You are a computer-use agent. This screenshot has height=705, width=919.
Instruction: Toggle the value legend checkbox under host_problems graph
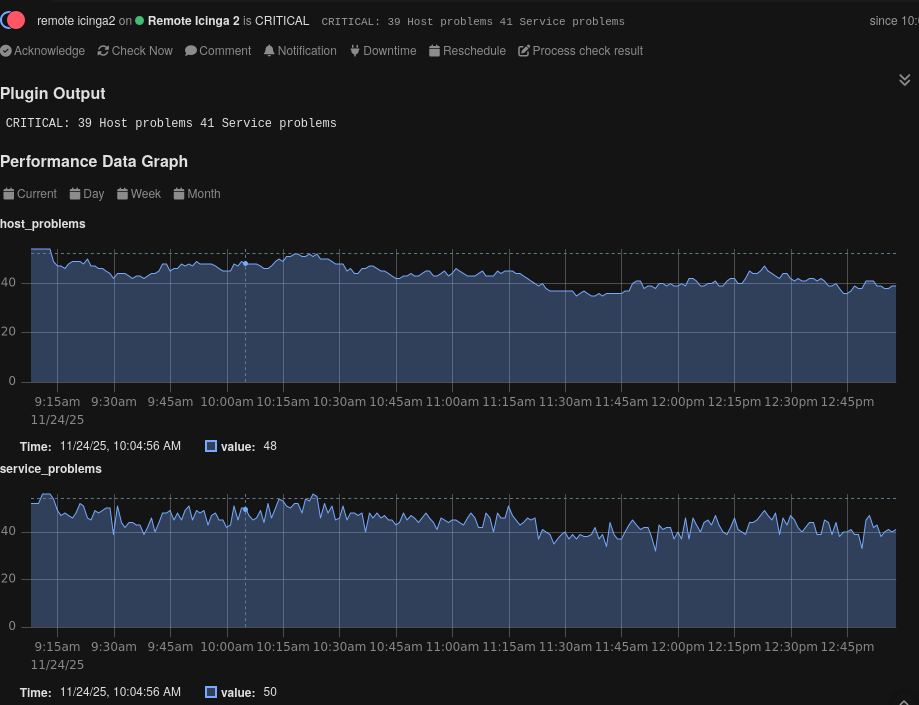point(210,446)
